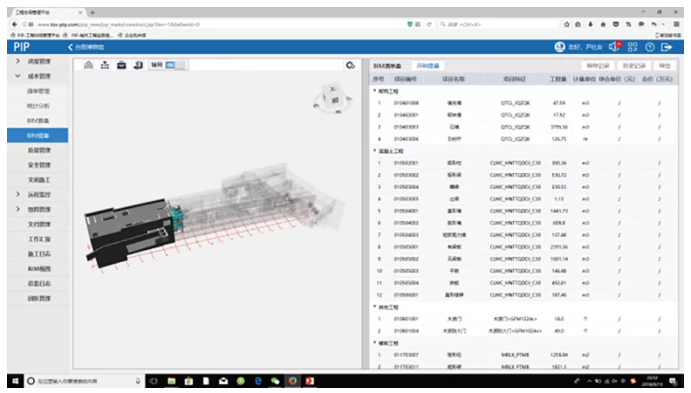
Task: Click the Firefox icon in the taskbar
Action: pyautogui.click(x=293, y=381)
